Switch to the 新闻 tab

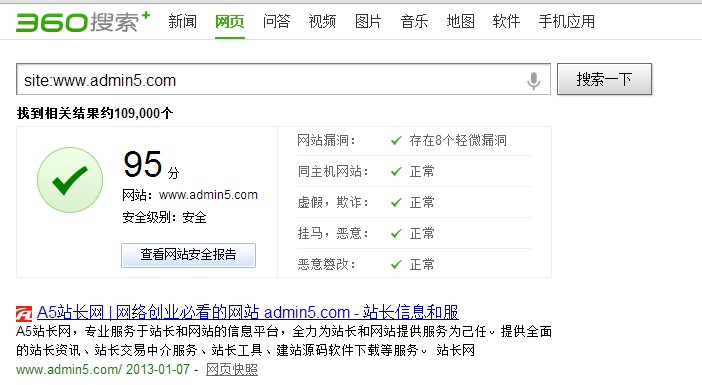point(182,21)
